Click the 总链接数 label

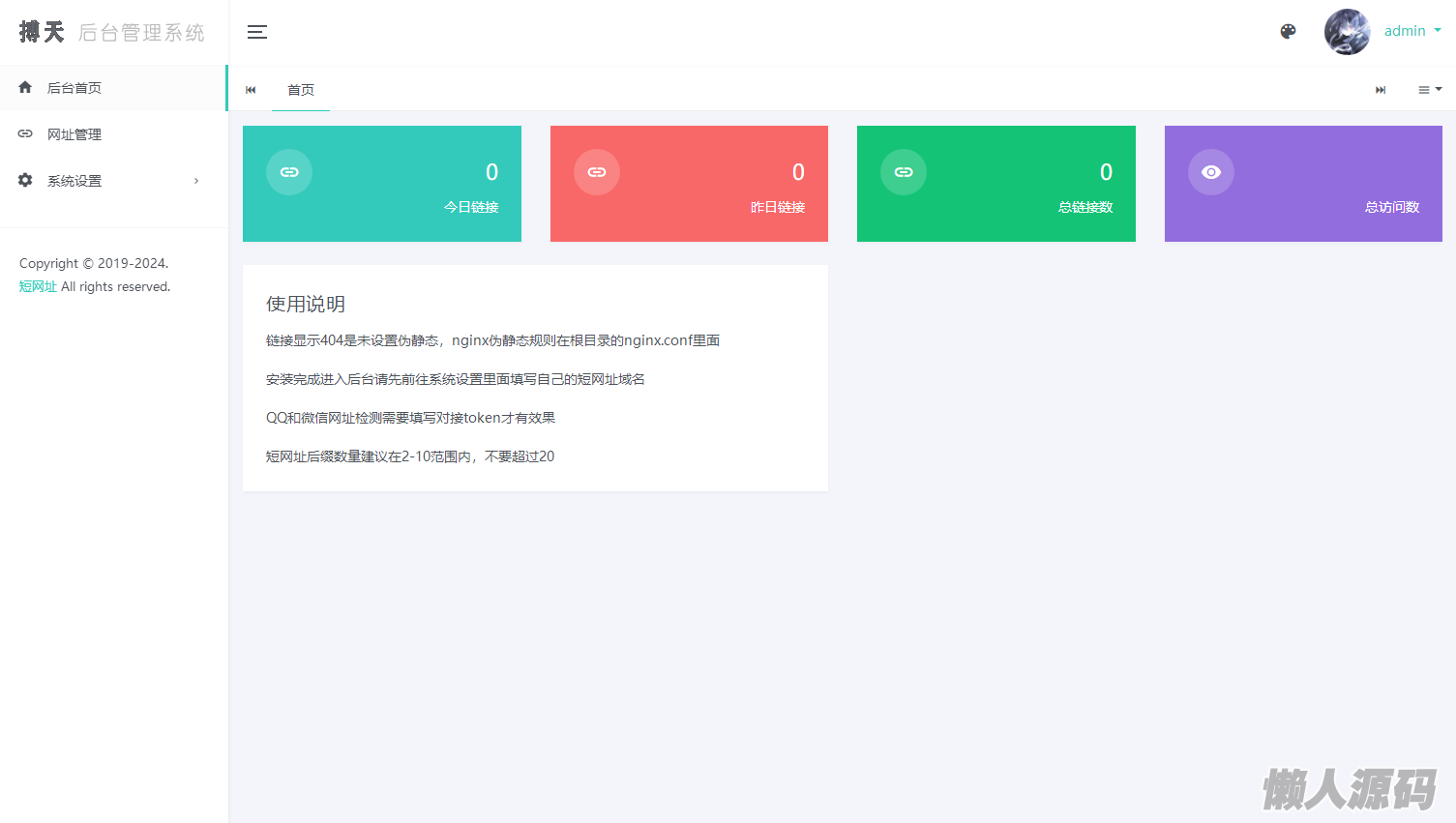coord(1085,207)
